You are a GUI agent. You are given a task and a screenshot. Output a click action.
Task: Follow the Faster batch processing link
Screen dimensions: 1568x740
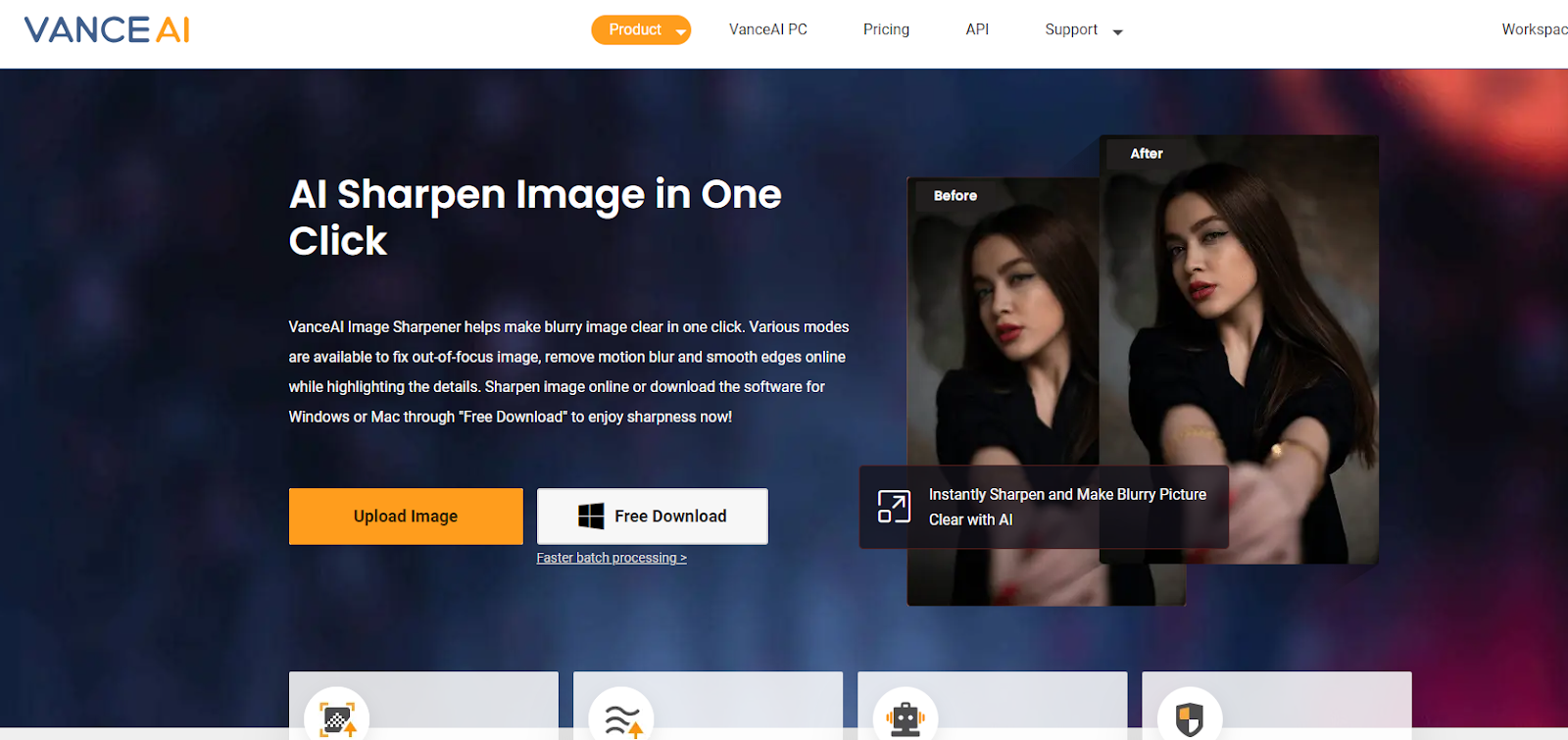(x=612, y=558)
